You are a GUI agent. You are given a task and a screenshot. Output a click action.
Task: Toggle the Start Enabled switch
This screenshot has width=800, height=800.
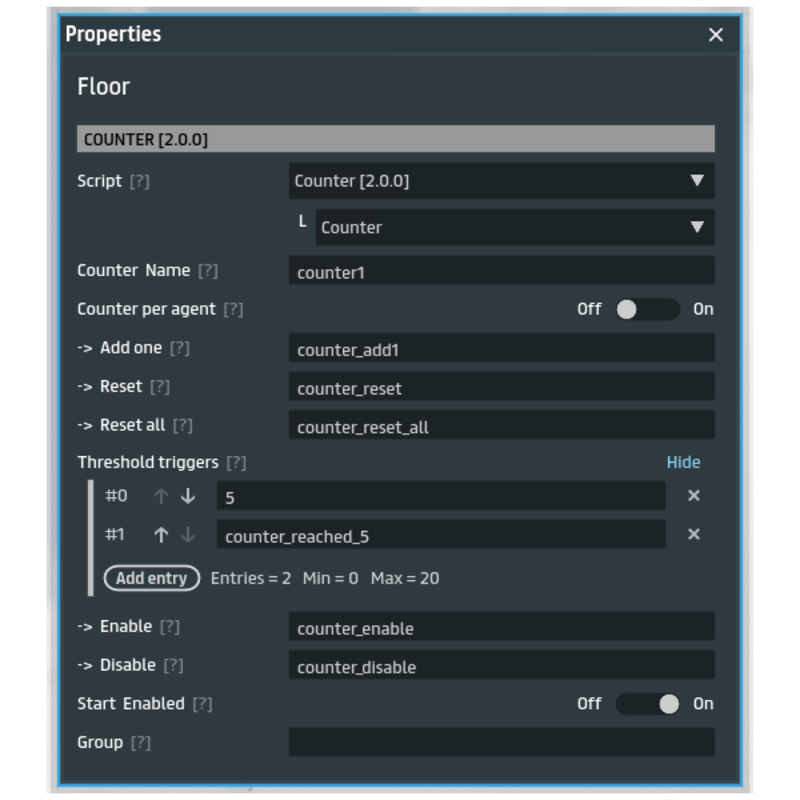click(x=647, y=704)
